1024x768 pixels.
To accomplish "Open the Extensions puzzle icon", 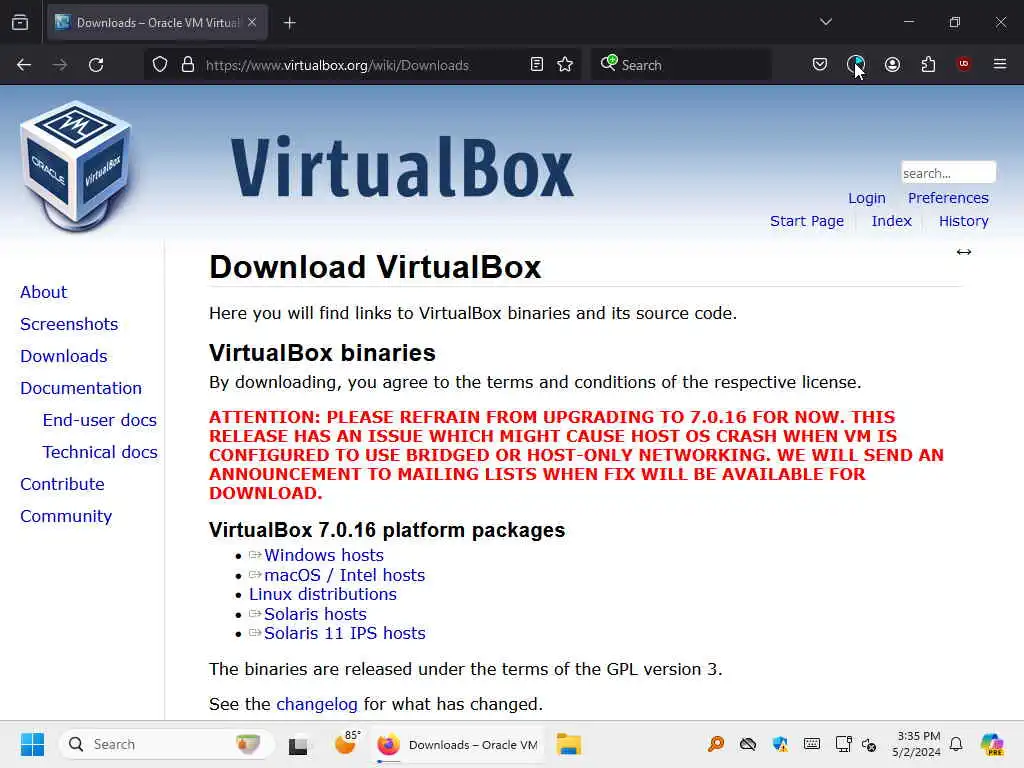I will tap(928, 64).
